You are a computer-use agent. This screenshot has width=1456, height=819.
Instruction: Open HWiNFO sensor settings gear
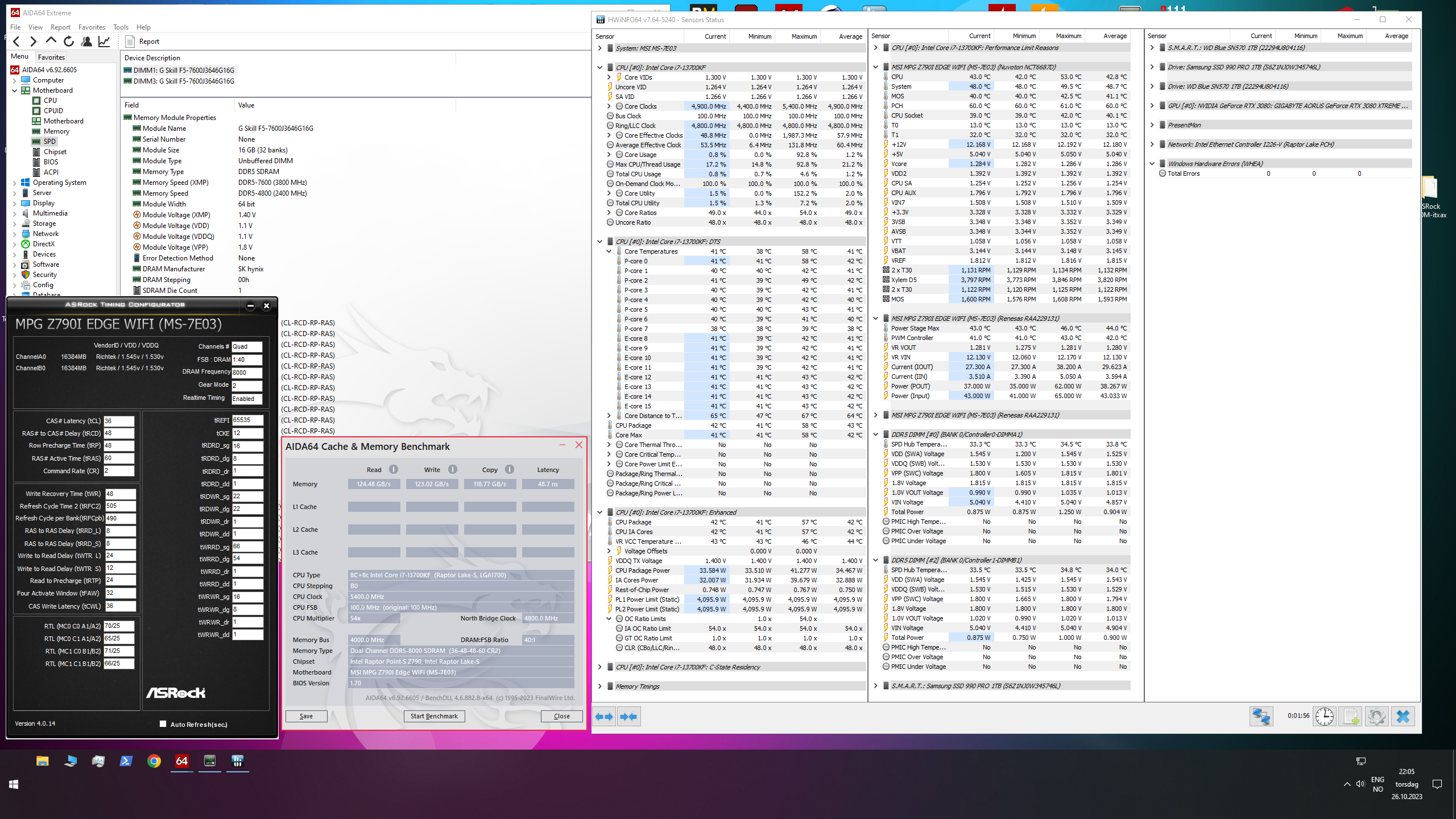tap(1377, 717)
